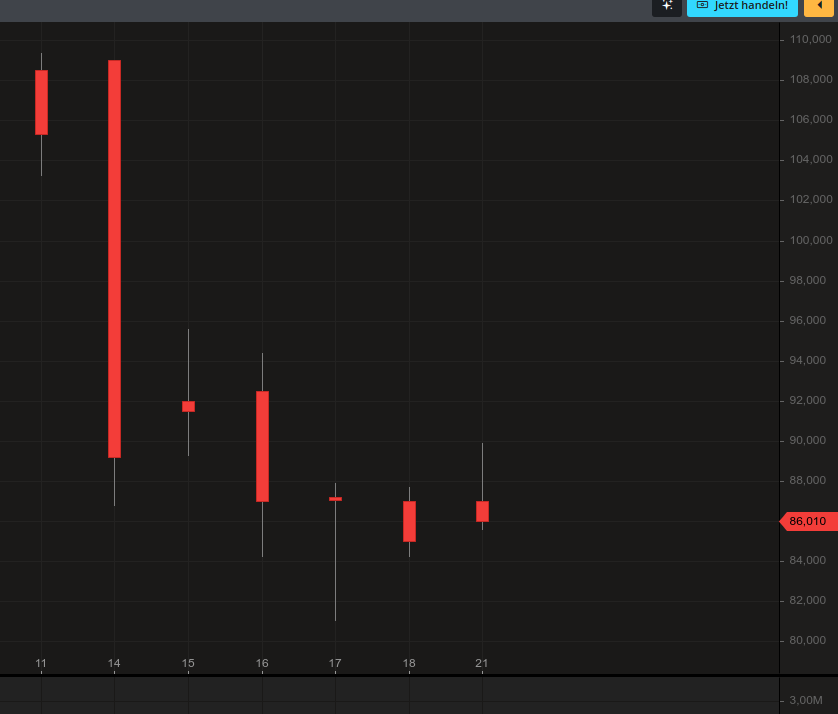Click the '18' date label on the time axis
Image resolution: width=838 pixels, height=714 pixels.
point(409,663)
